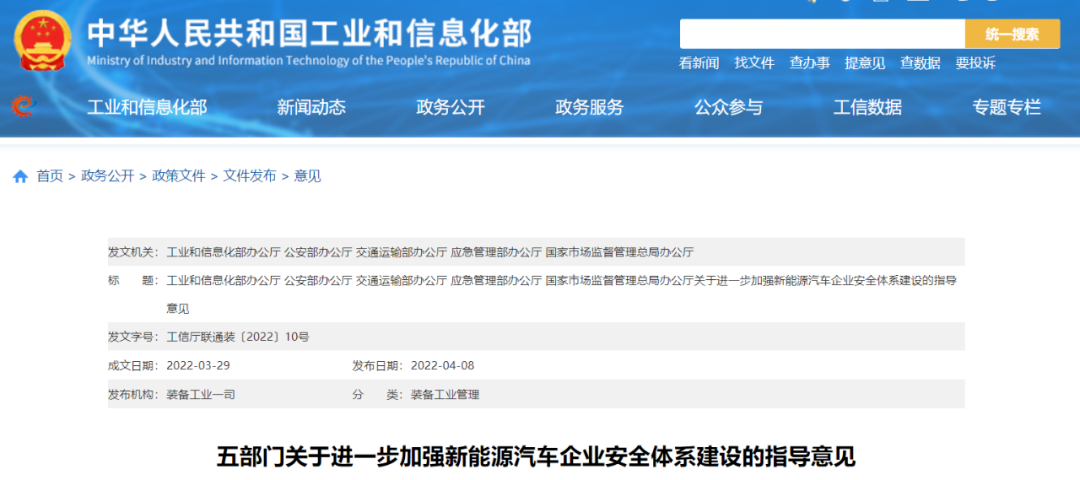1080x480 pixels.
Task: Open 查办事 quick link
Action: click(x=809, y=63)
